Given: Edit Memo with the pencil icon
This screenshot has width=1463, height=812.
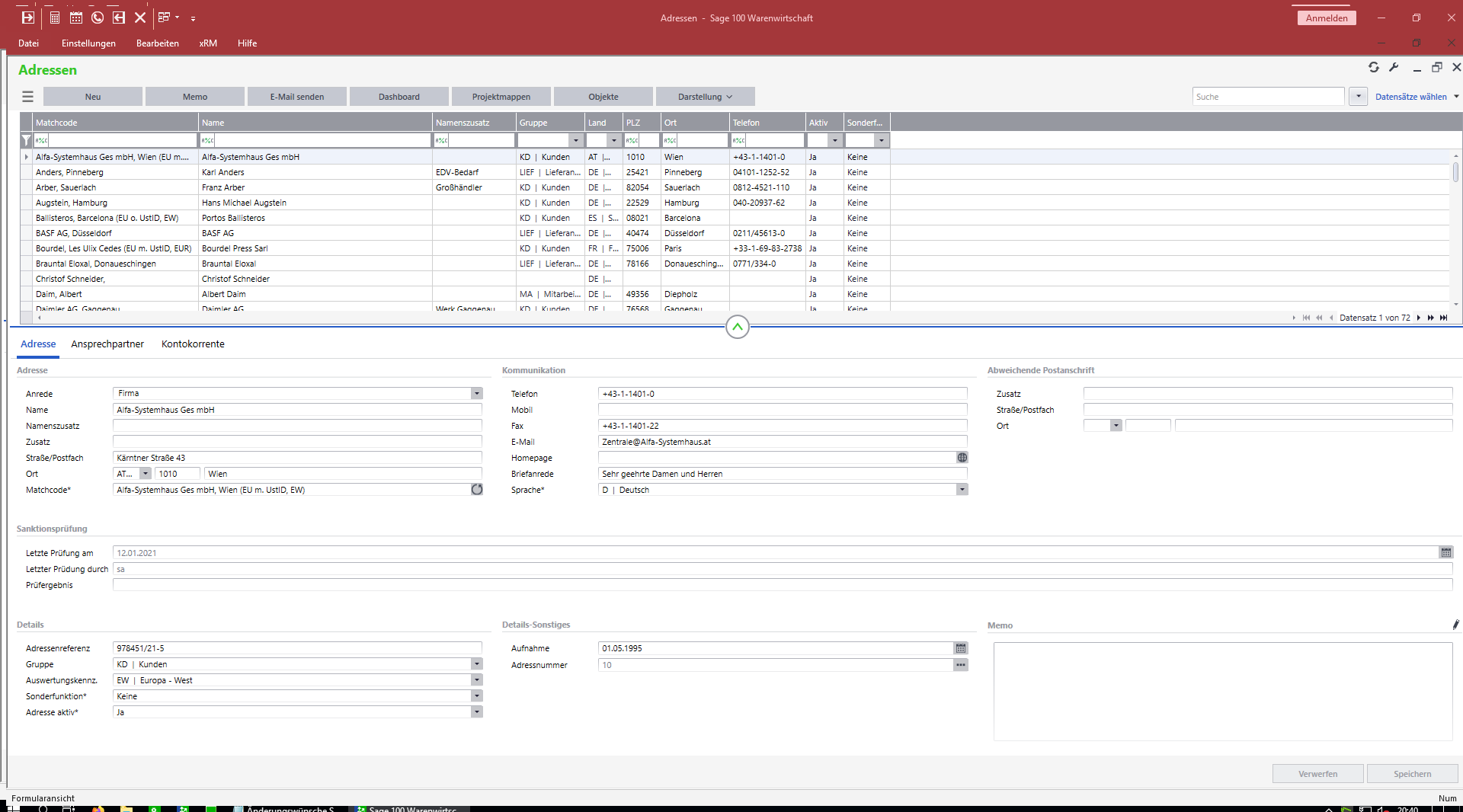Looking at the screenshot, I should (1455, 625).
